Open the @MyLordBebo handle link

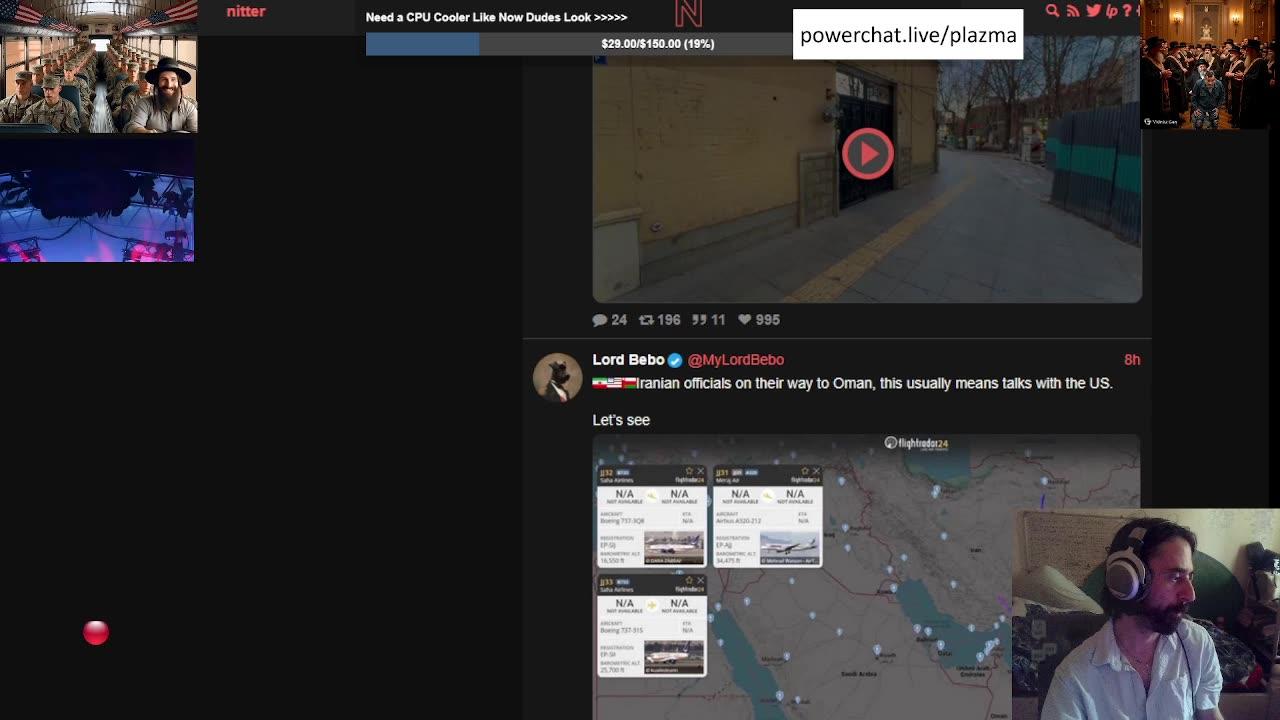(x=736, y=360)
